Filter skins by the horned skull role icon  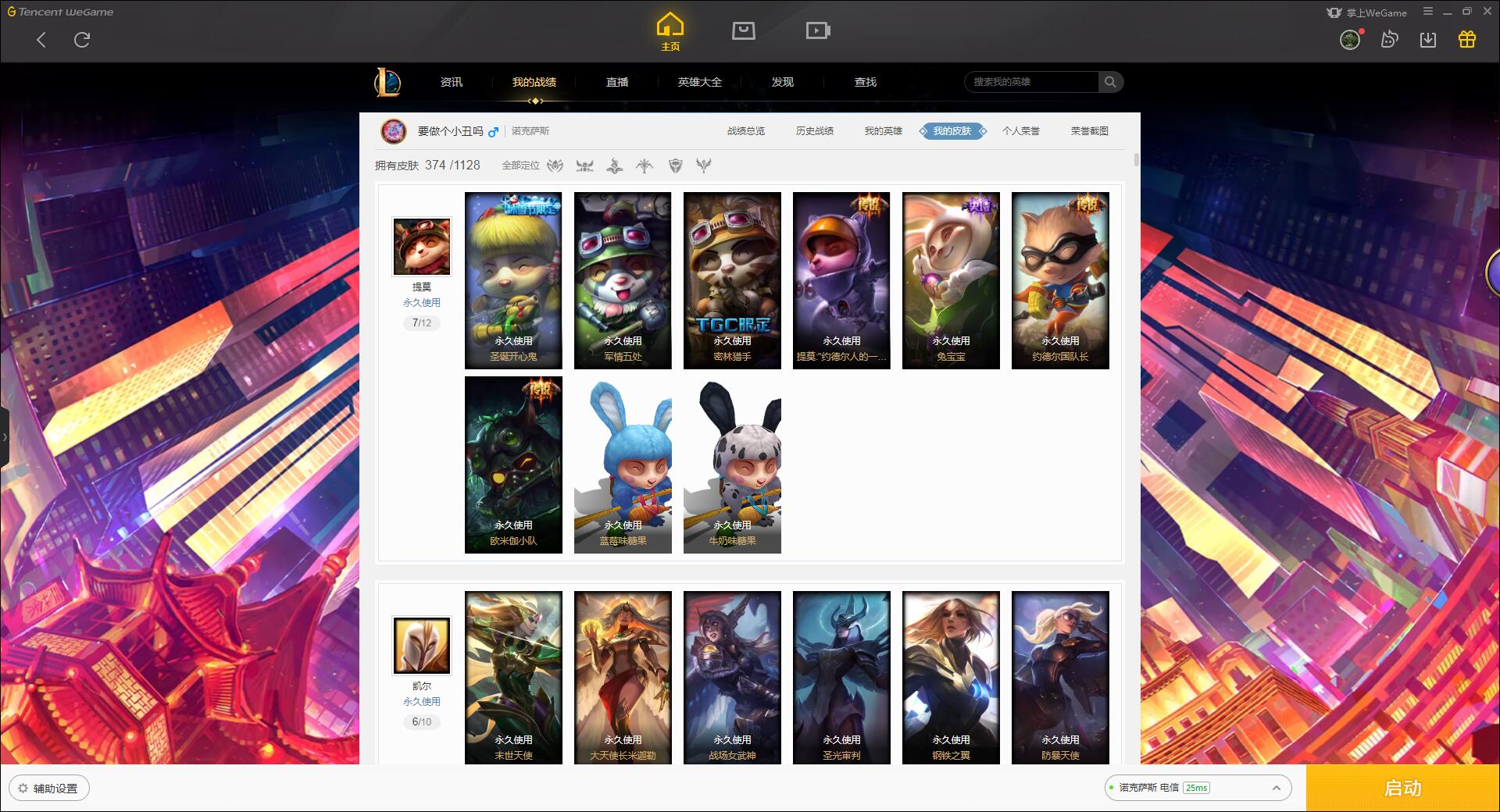click(x=584, y=166)
